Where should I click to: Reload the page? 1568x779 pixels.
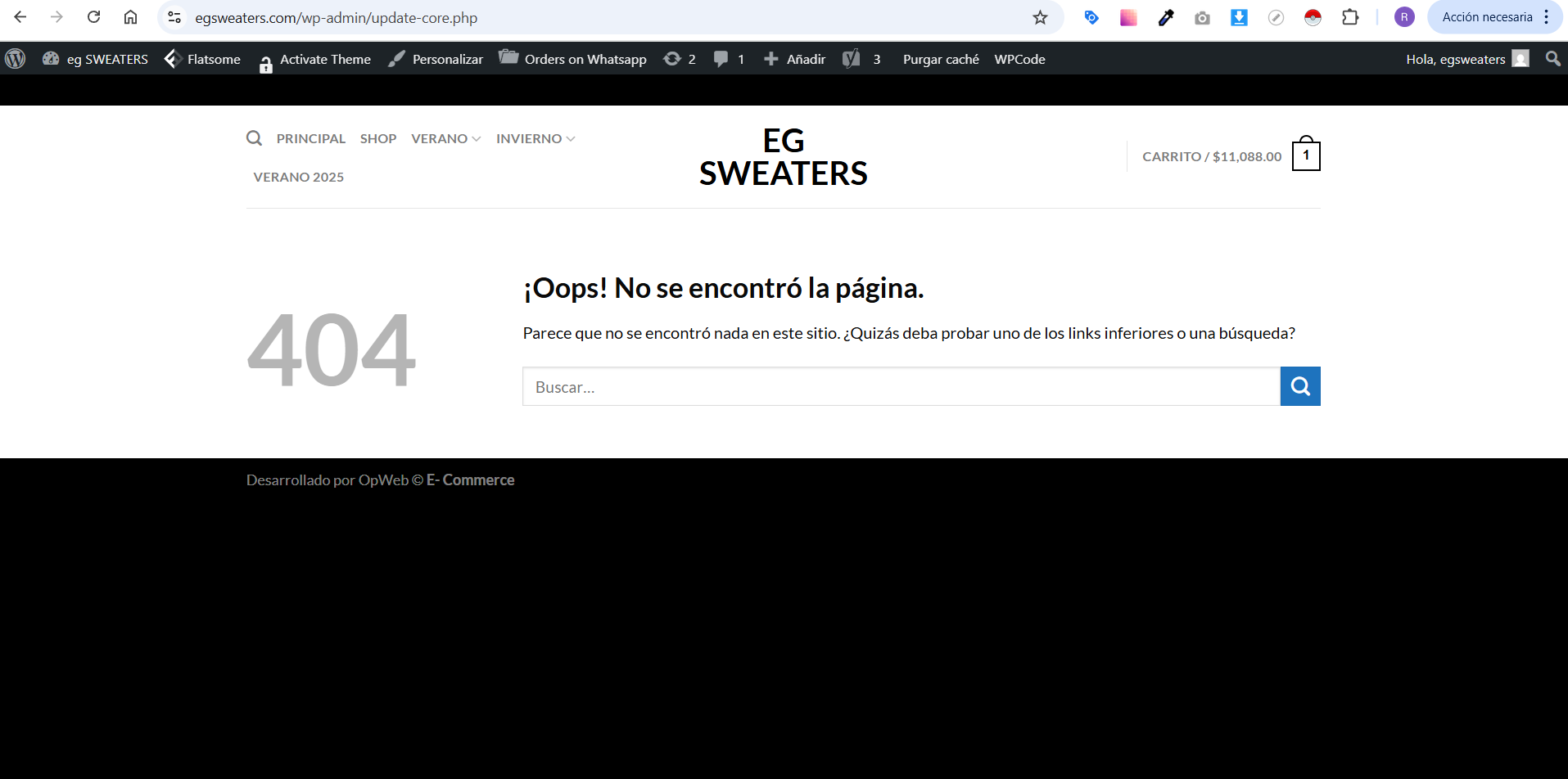94,17
